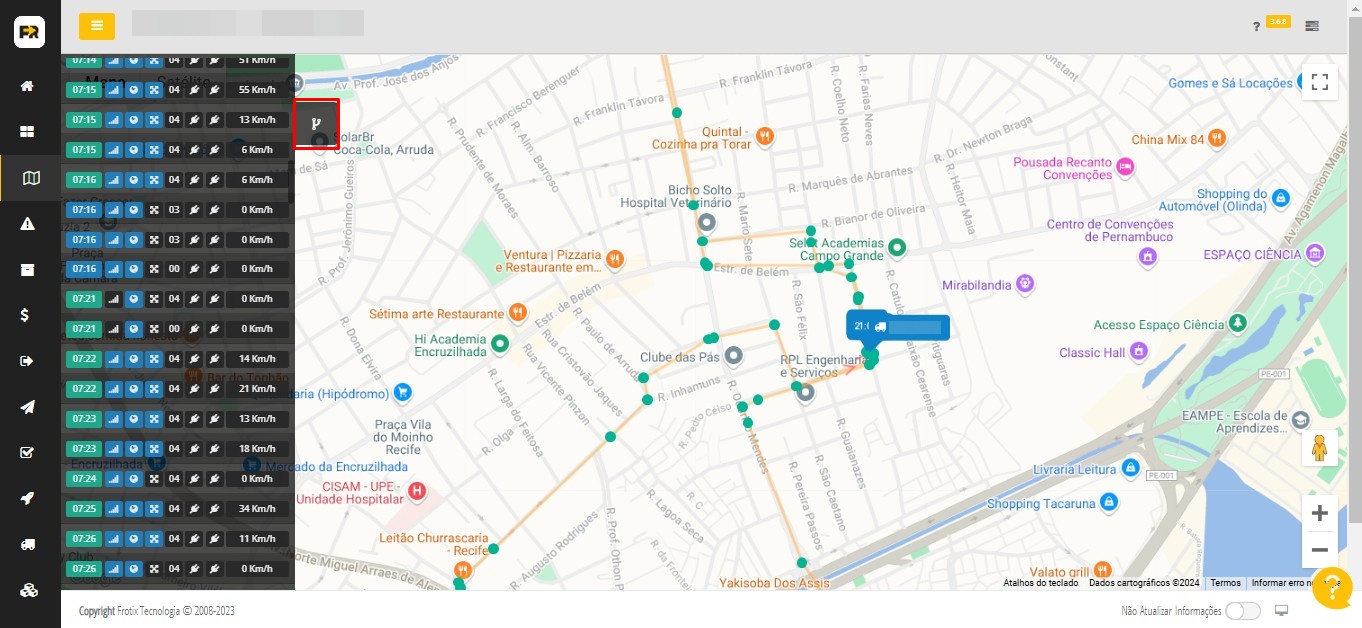Open the question mark help menu in header

click(1256, 27)
